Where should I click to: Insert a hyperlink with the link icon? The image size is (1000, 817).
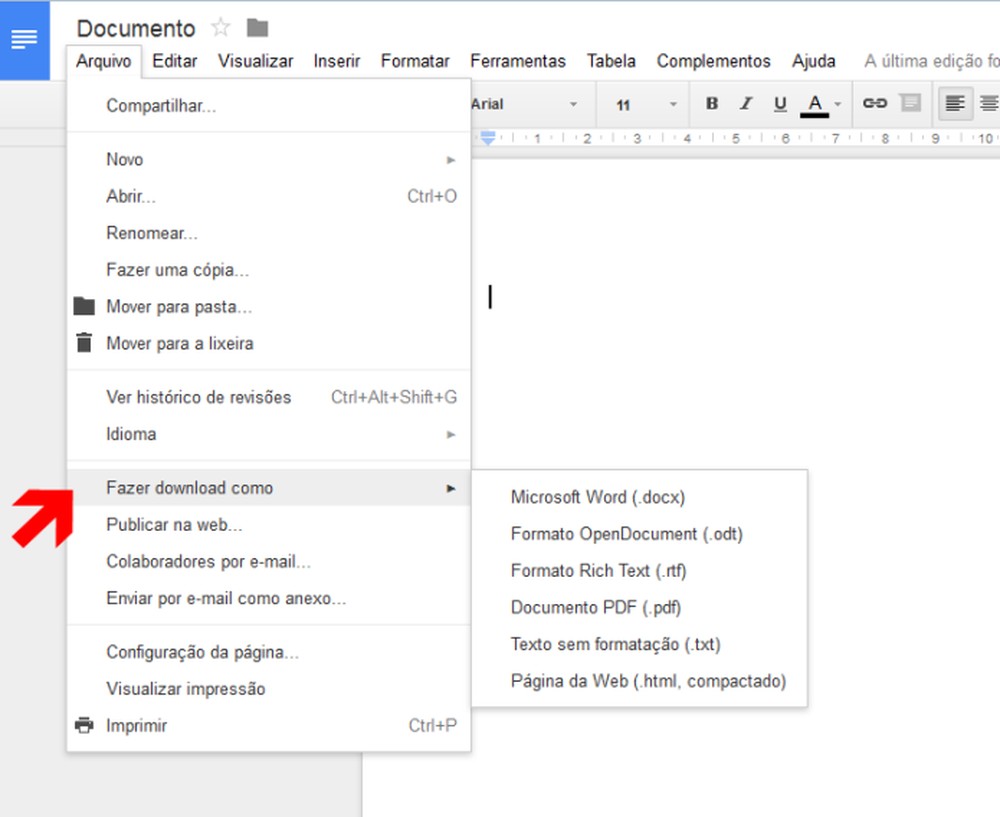click(874, 103)
